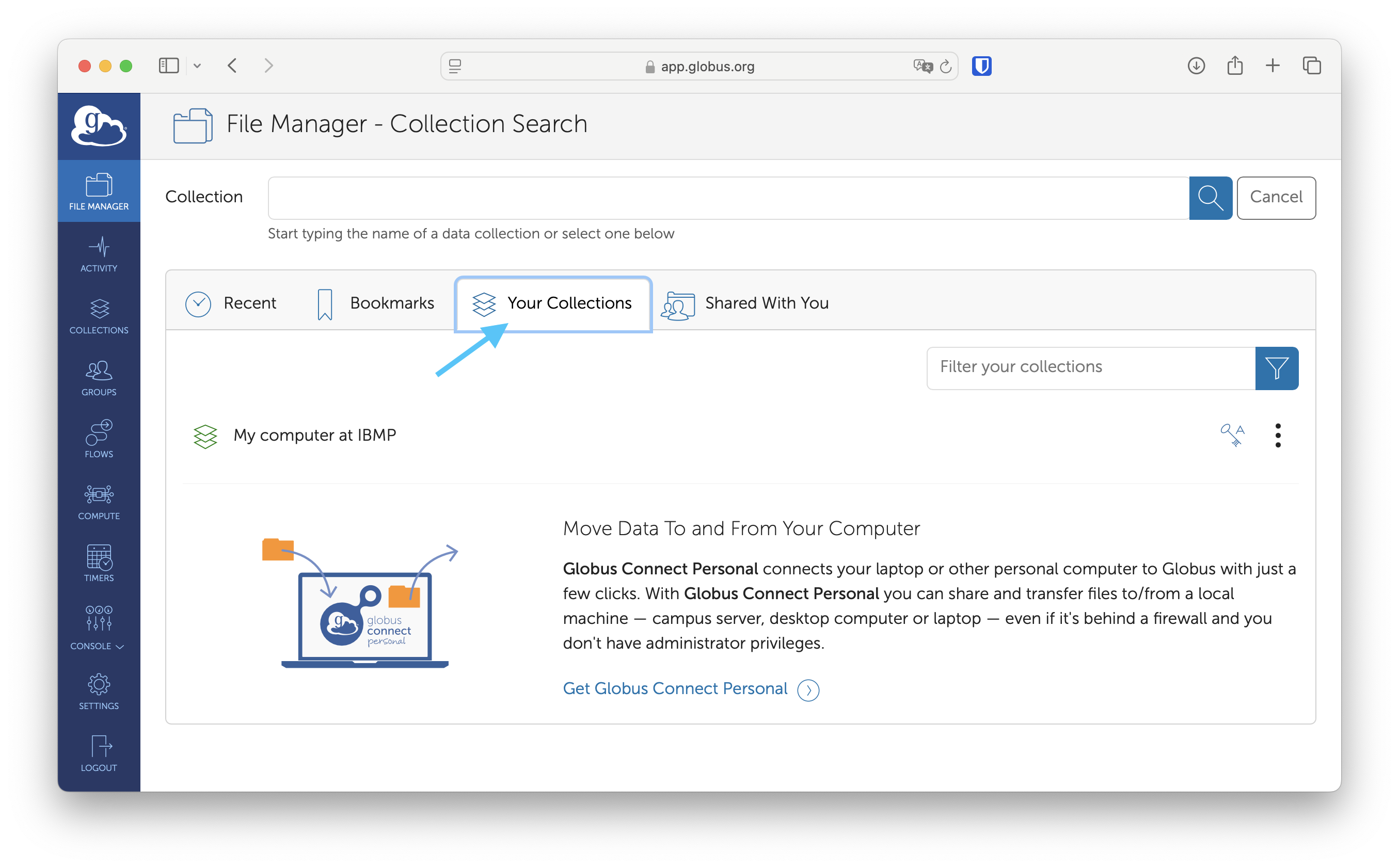
Task: Click the app.globus.org address bar
Action: pos(699,67)
